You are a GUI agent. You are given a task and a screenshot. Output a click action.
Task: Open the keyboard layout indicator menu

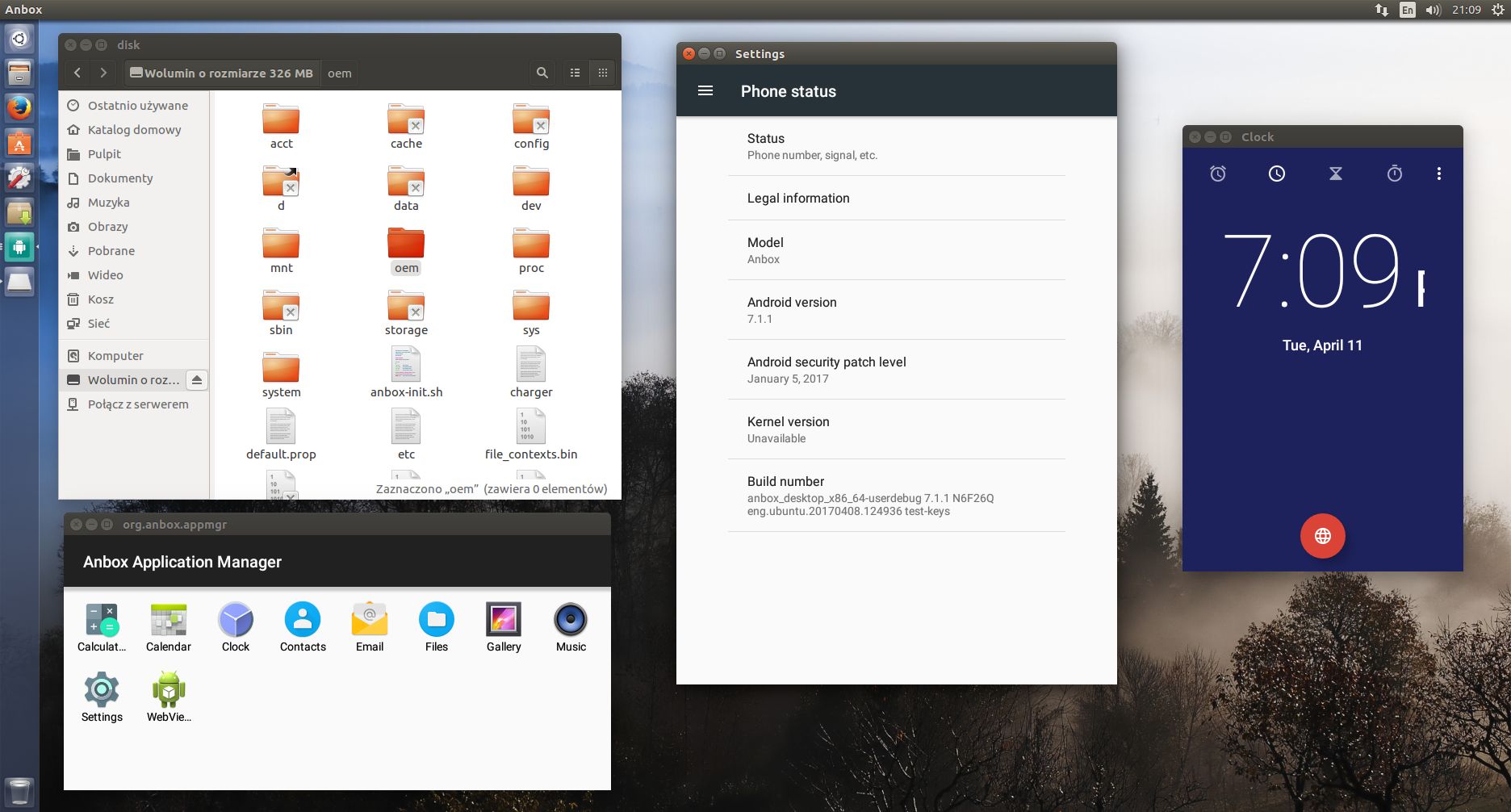pos(1405,10)
